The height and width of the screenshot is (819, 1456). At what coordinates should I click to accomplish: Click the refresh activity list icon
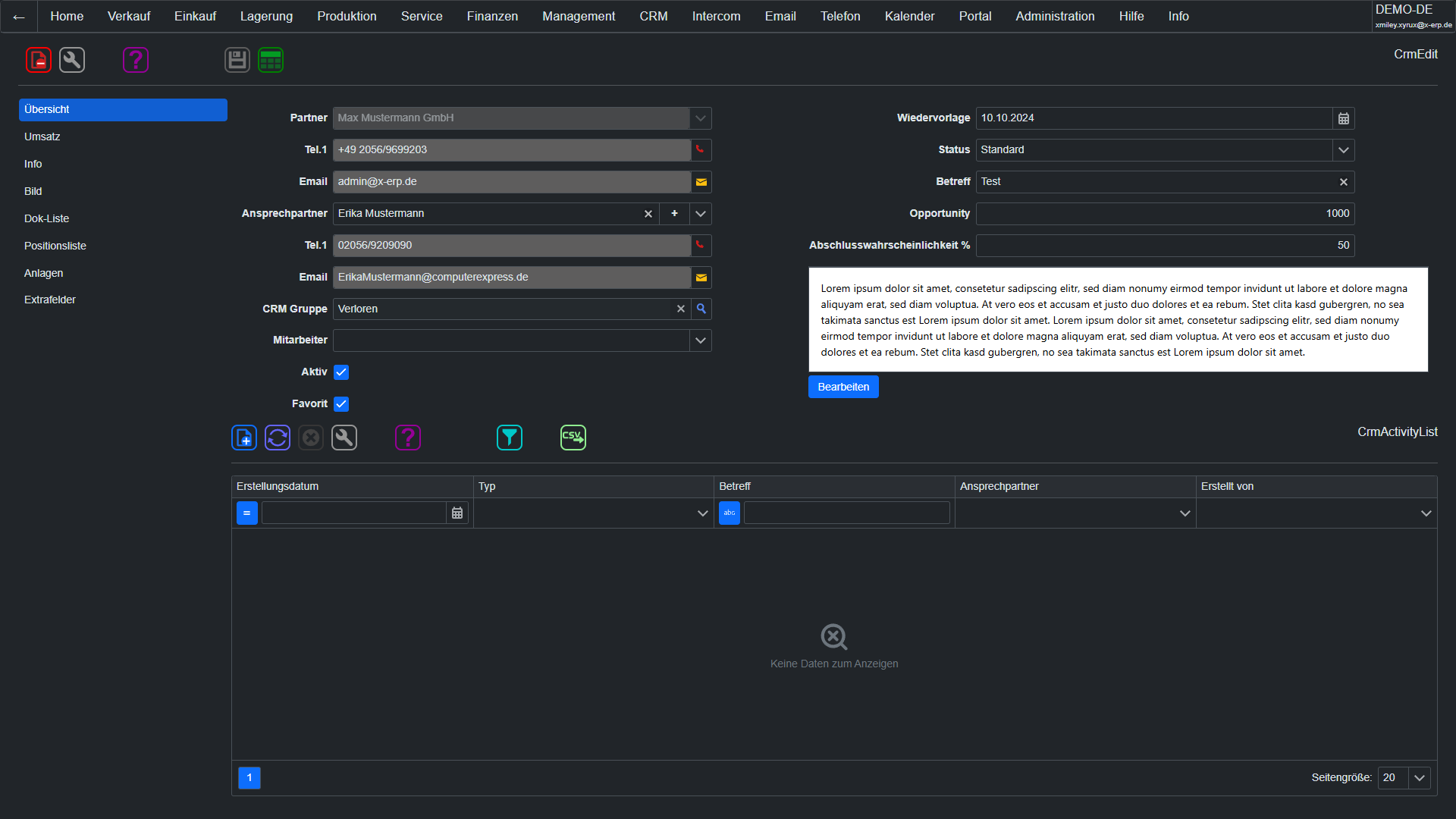point(278,438)
